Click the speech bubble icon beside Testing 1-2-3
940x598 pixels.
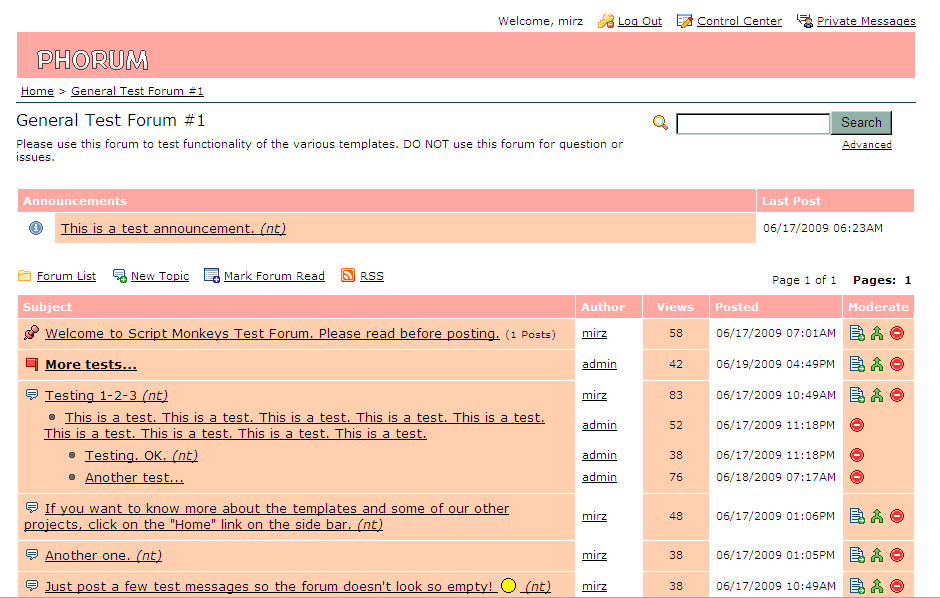coord(32,394)
